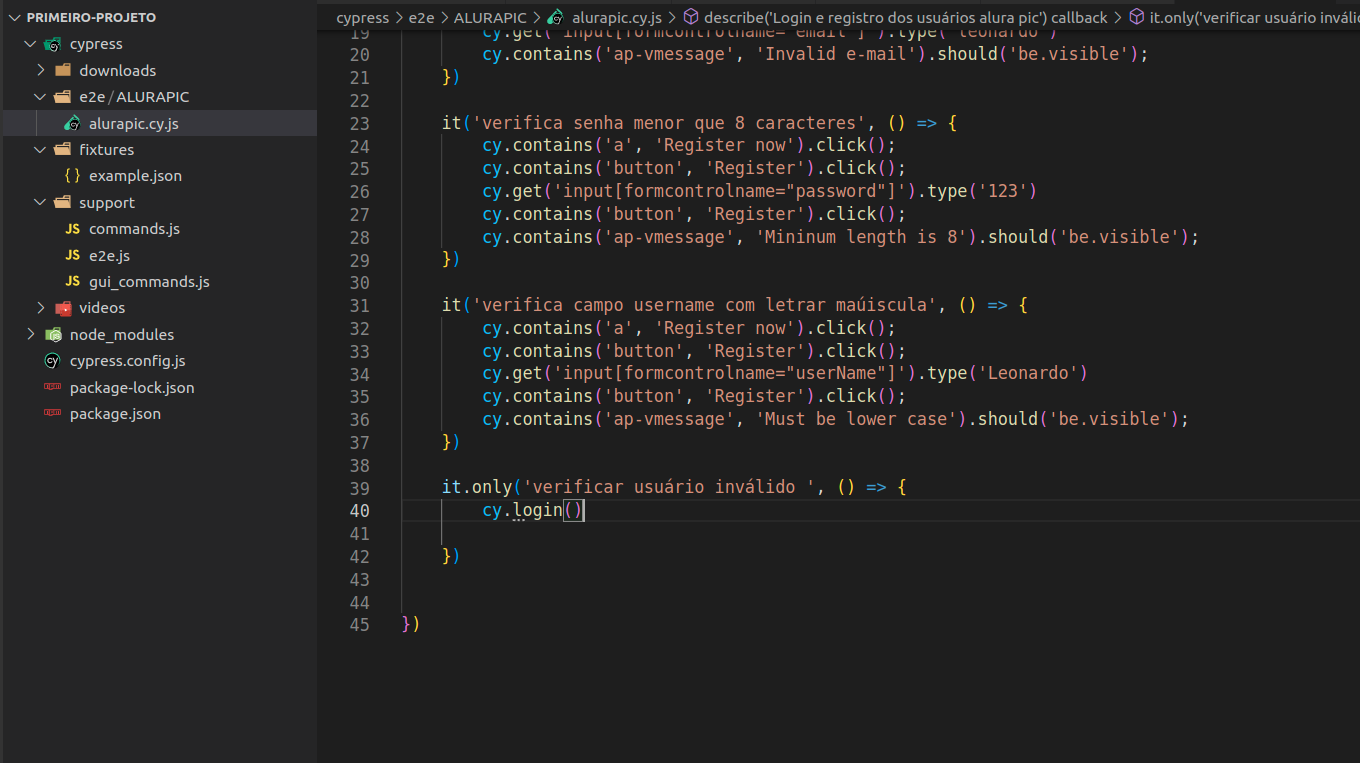Collapse the cypress folder chevron
1360x763 pixels.
click(x=31, y=44)
